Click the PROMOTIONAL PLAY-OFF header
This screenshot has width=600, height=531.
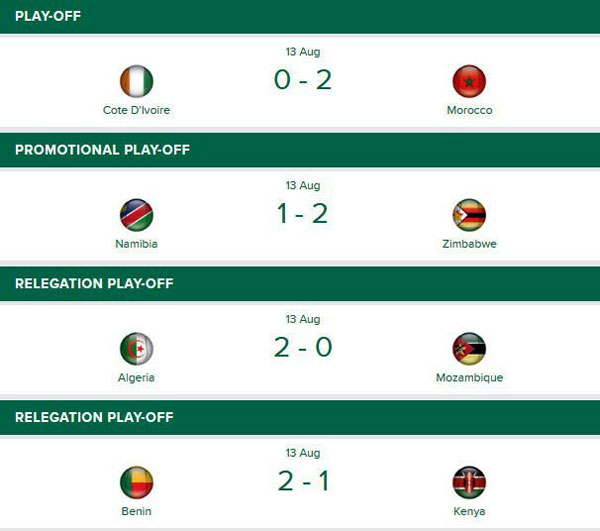(102, 150)
